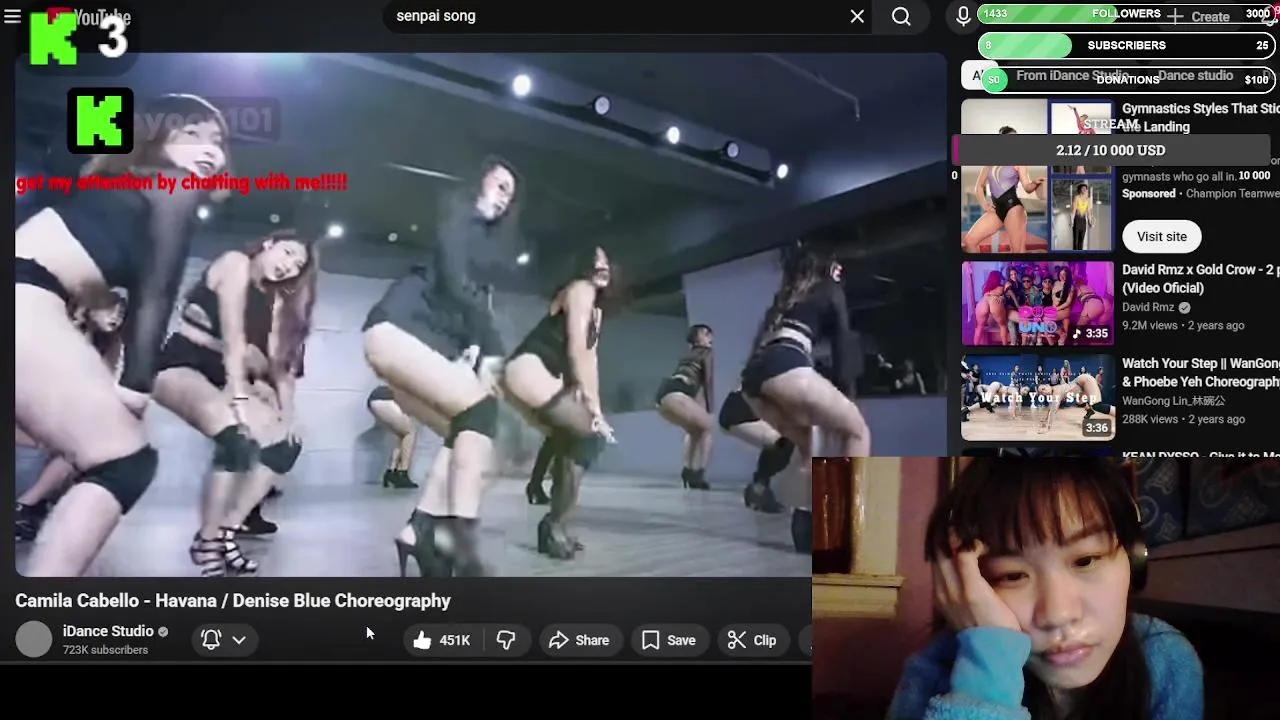Click the SUBSCRIBERS goal progress bar
The height and width of the screenshot is (720, 1280).
point(1126,45)
